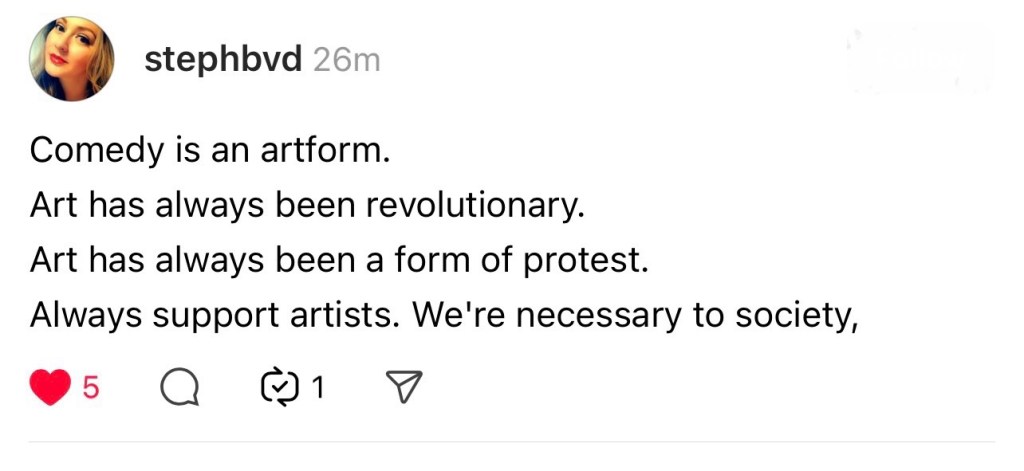This screenshot has width=1024, height=471.
Task: Click the word "revolutionary"
Action: click(x=474, y=206)
